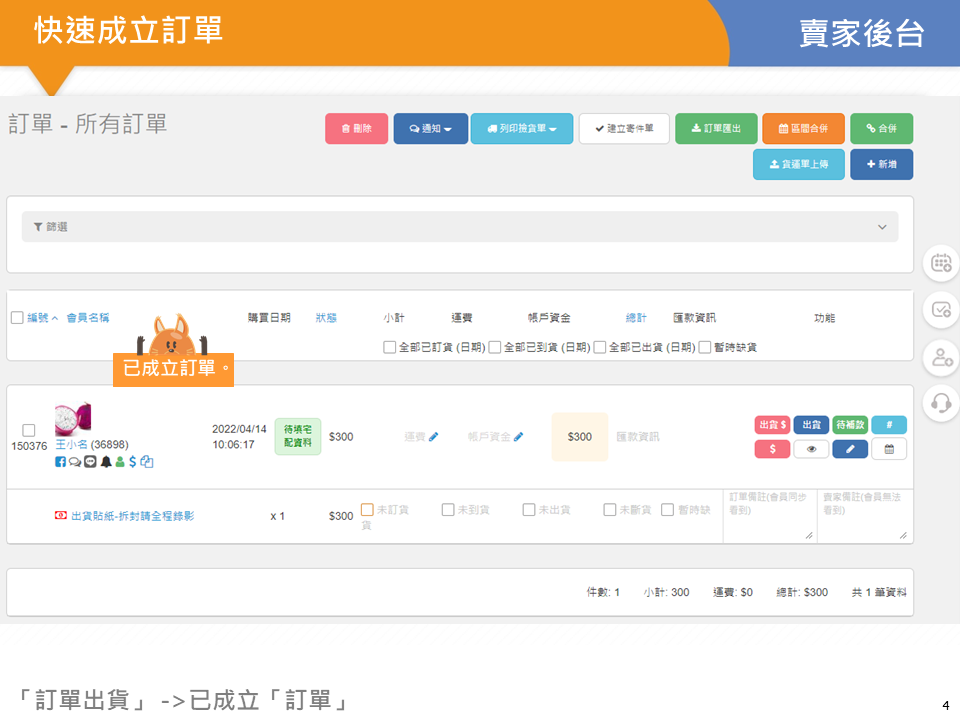Viewport: 960px width, 720px height.
Task: Click the red dollar sign payment button
Action: pos(772,449)
